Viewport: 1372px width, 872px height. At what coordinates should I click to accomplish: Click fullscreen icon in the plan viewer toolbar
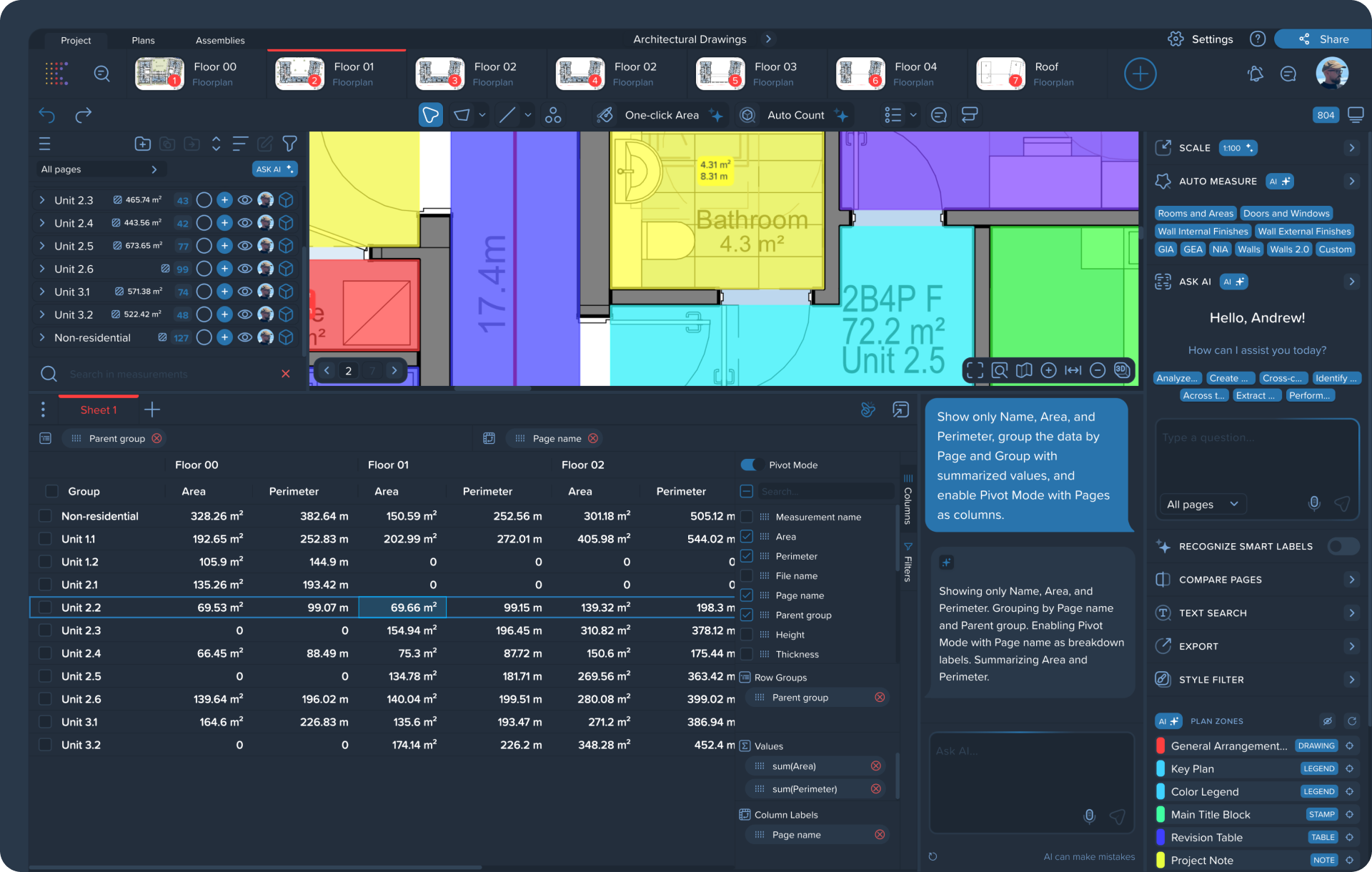click(x=975, y=370)
